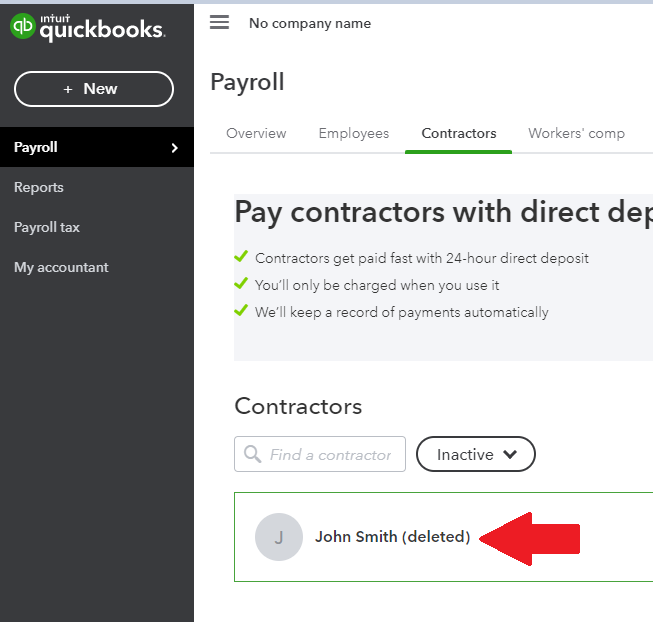Switch to the Employees tab
Image resolution: width=653 pixels, height=622 pixels.
(x=354, y=133)
